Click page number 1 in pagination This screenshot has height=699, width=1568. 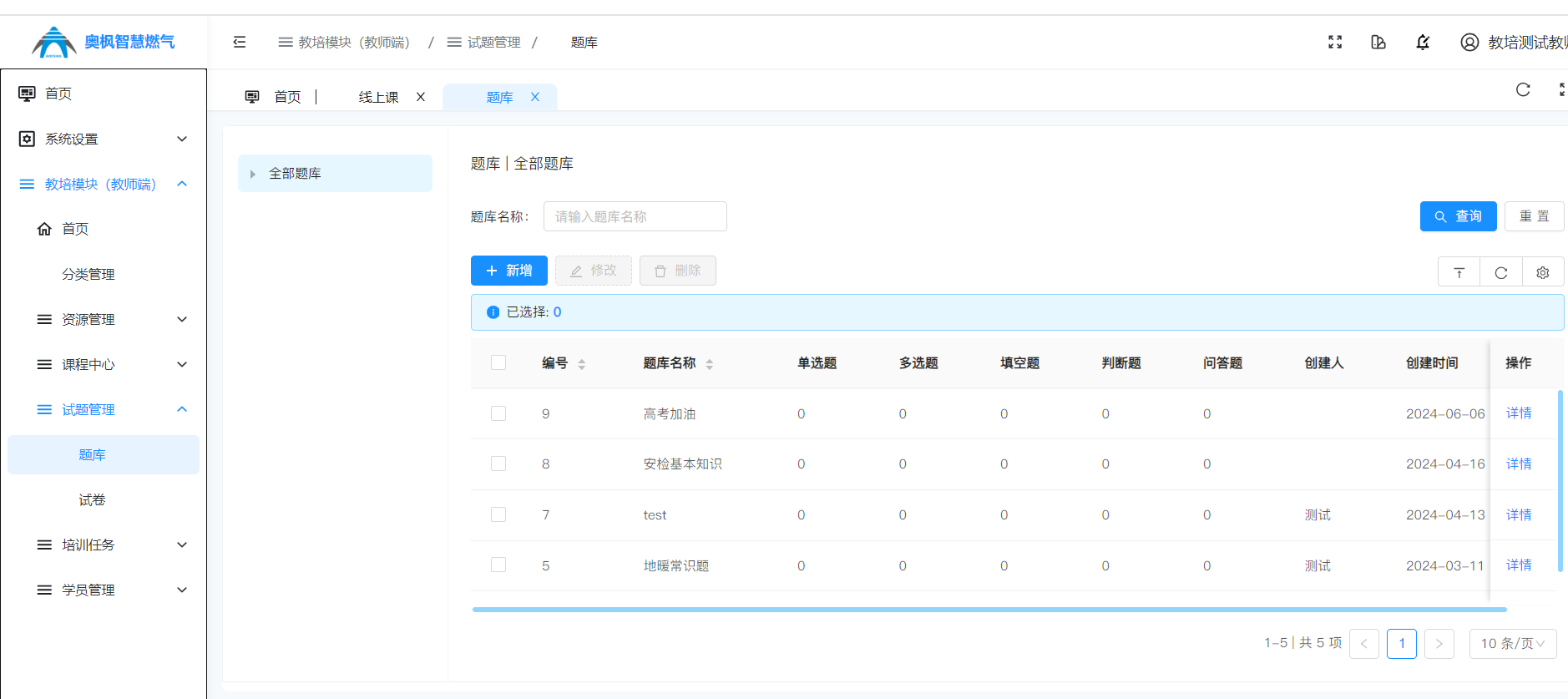coord(1402,643)
